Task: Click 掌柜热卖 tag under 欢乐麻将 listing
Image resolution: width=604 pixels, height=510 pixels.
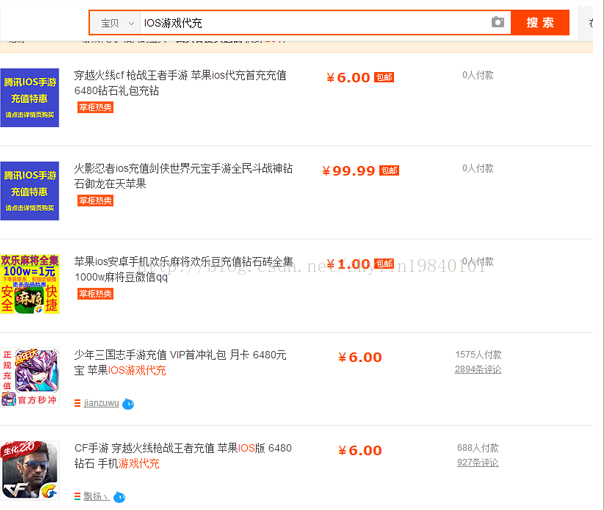Action: (95, 294)
